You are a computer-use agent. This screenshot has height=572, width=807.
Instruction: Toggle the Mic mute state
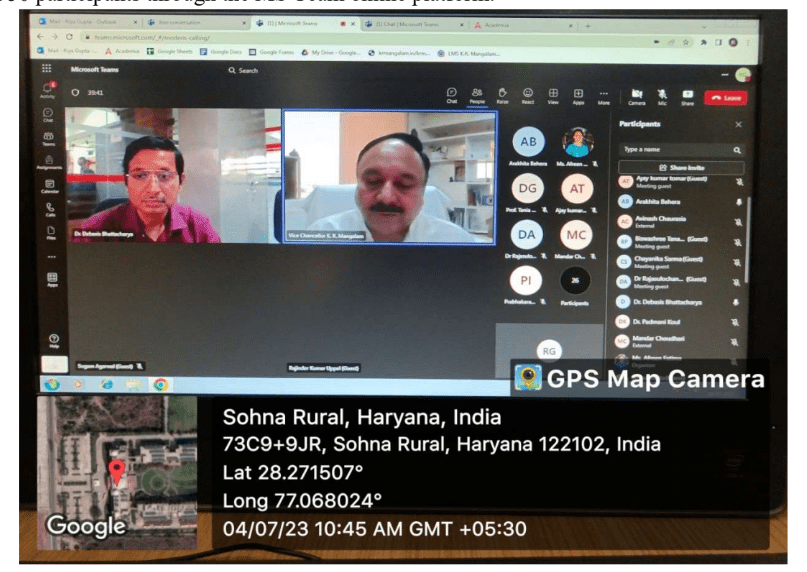[662, 96]
